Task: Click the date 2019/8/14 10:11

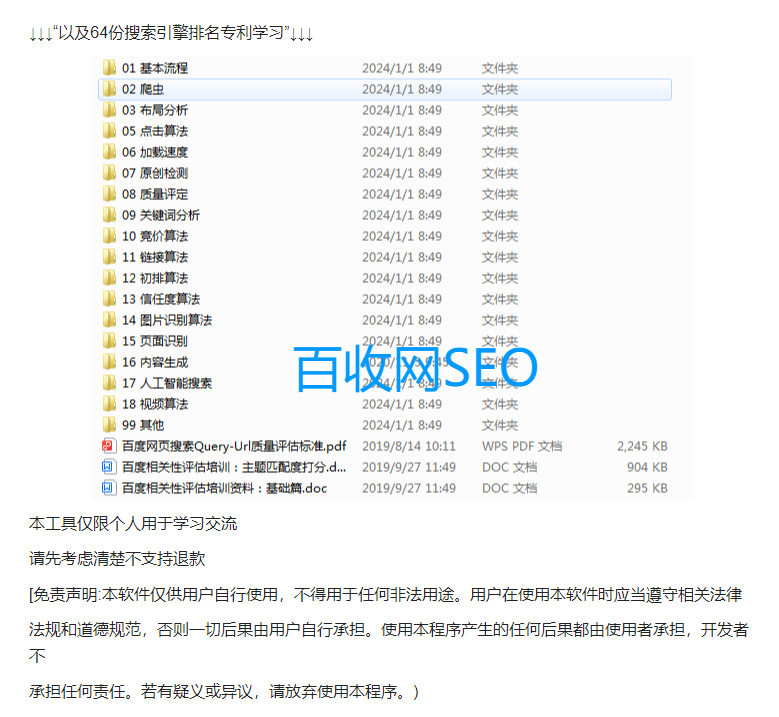Action: 408,446
